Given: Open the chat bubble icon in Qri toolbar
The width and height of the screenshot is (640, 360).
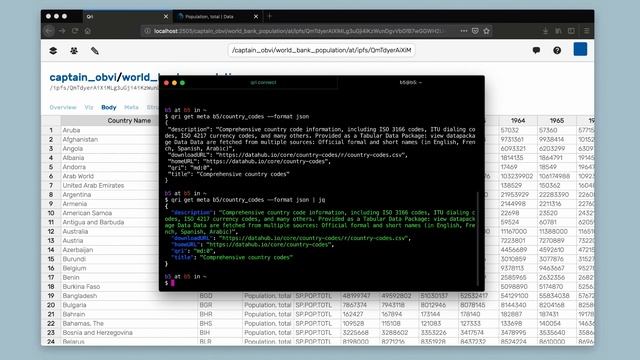Looking at the screenshot, I should (536, 50).
